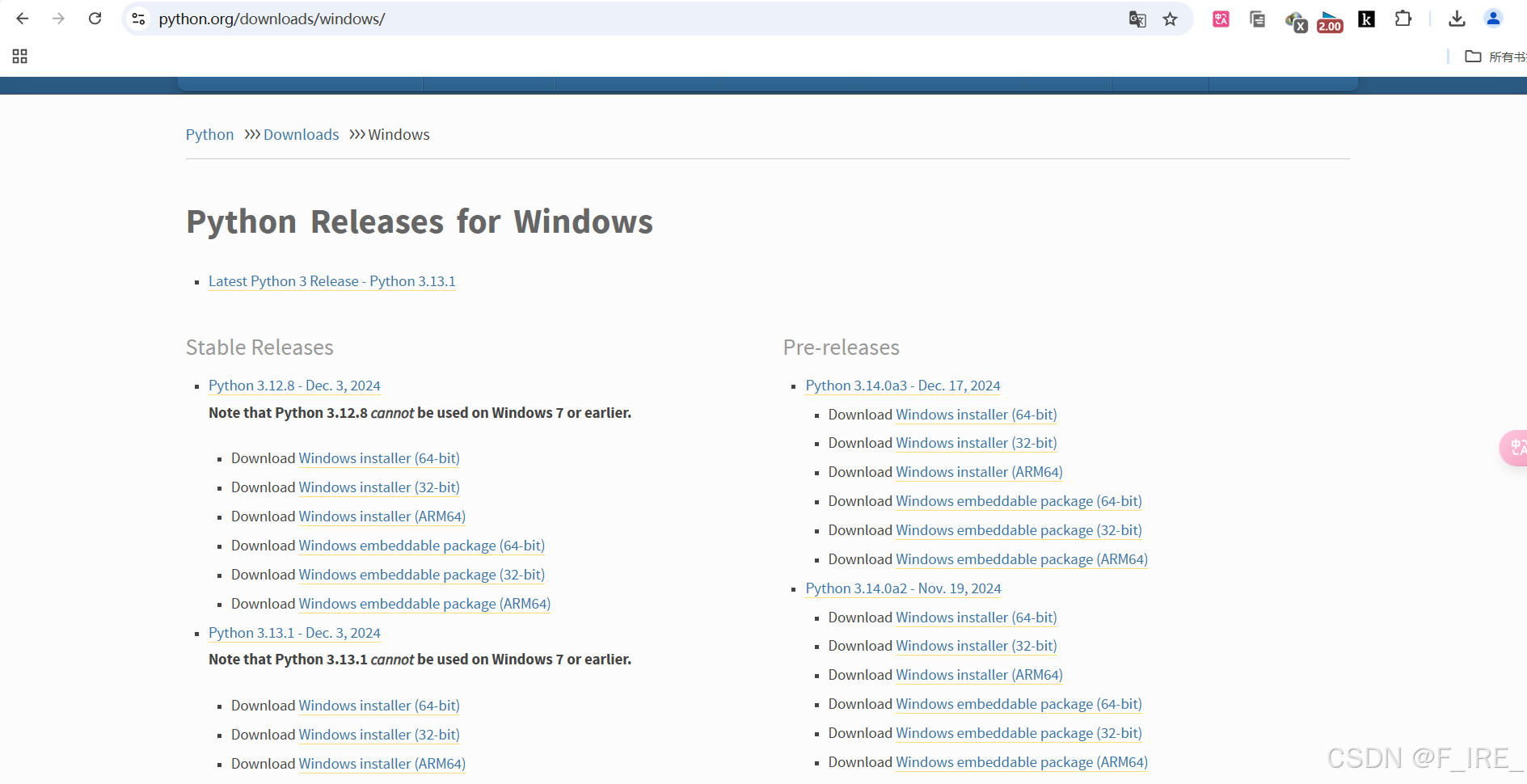1527x784 pixels.
Task: Reload the page with refresh icon
Action: click(x=95, y=19)
